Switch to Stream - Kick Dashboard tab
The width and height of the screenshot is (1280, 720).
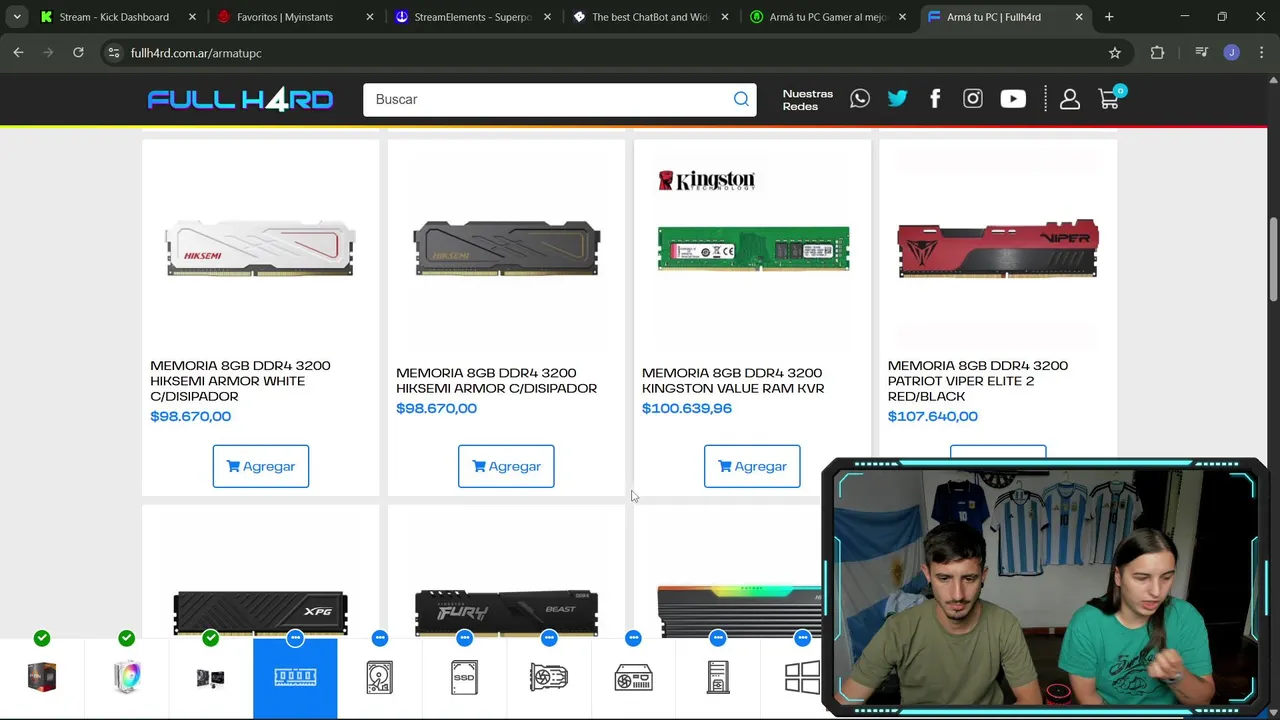(118, 17)
